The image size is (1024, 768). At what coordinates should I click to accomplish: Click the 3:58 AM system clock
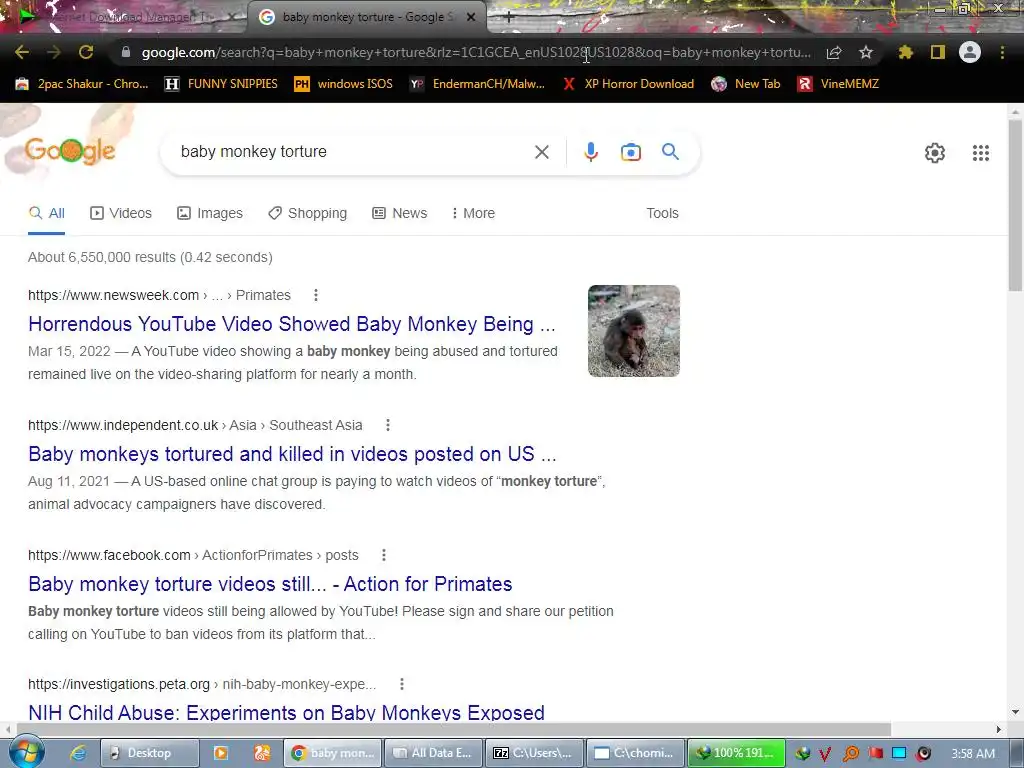coord(973,754)
